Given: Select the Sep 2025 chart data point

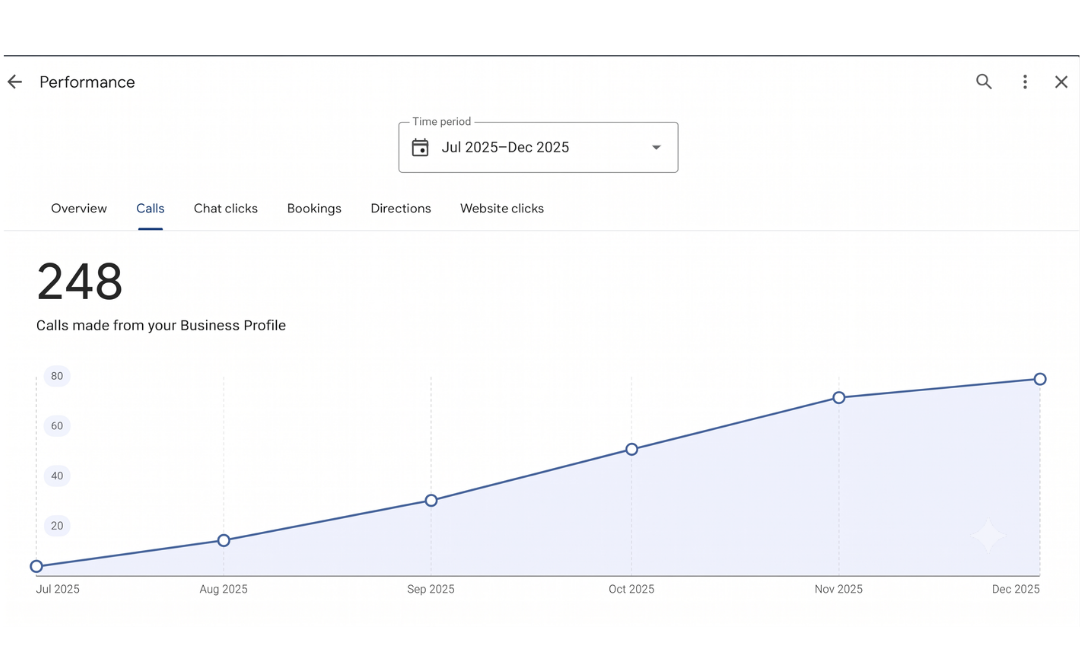Looking at the screenshot, I should tap(430, 501).
